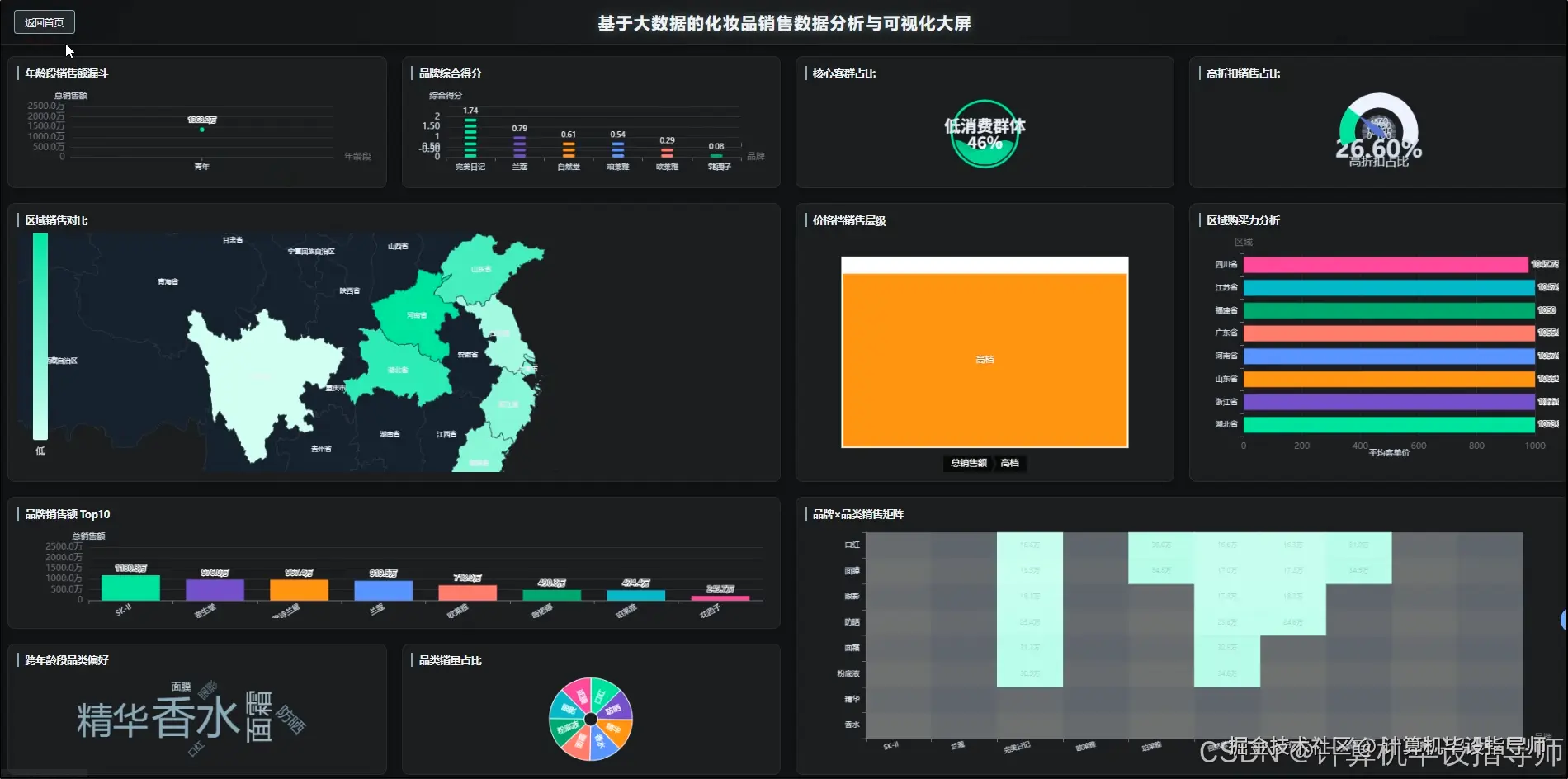Click the 自然堂 score bar valued 0.61
The width and height of the screenshot is (1568, 779).
(x=569, y=149)
